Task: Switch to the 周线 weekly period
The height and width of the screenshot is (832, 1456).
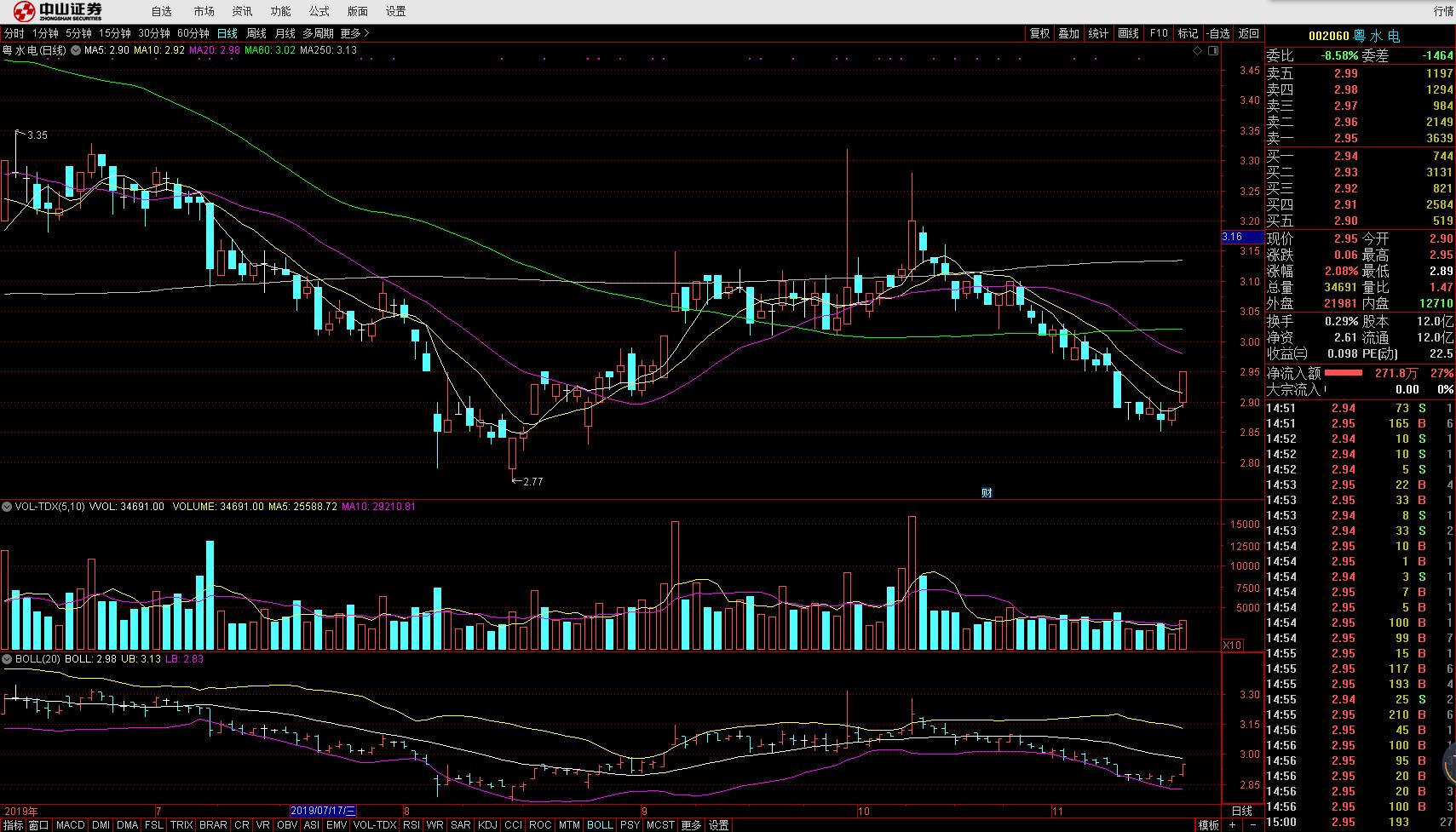Action: (256, 33)
